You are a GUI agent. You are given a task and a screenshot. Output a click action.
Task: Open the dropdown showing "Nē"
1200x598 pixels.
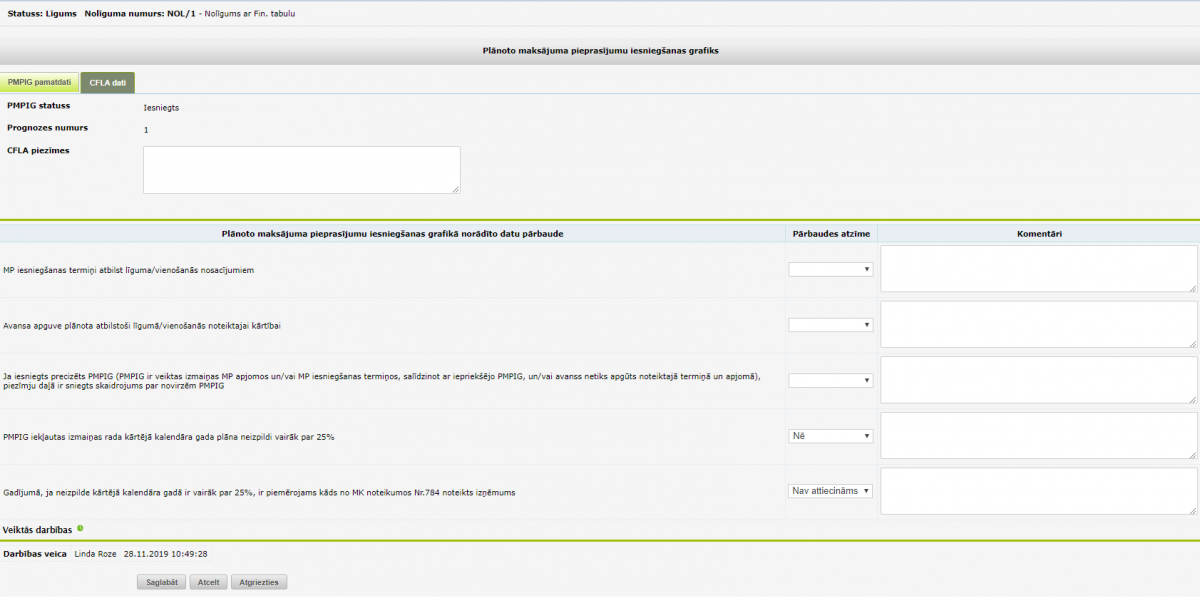click(x=831, y=436)
